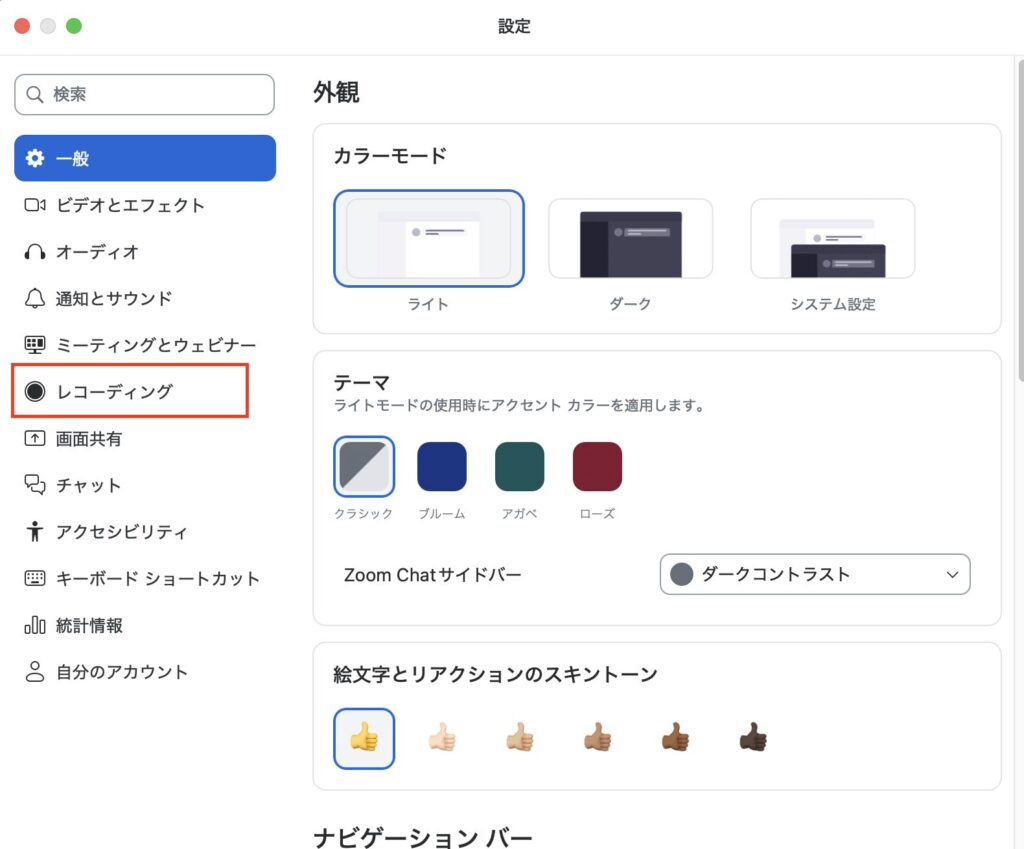Open 自分のアカウント settings section
The height and width of the screenshot is (849, 1024).
(x=121, y=672)
